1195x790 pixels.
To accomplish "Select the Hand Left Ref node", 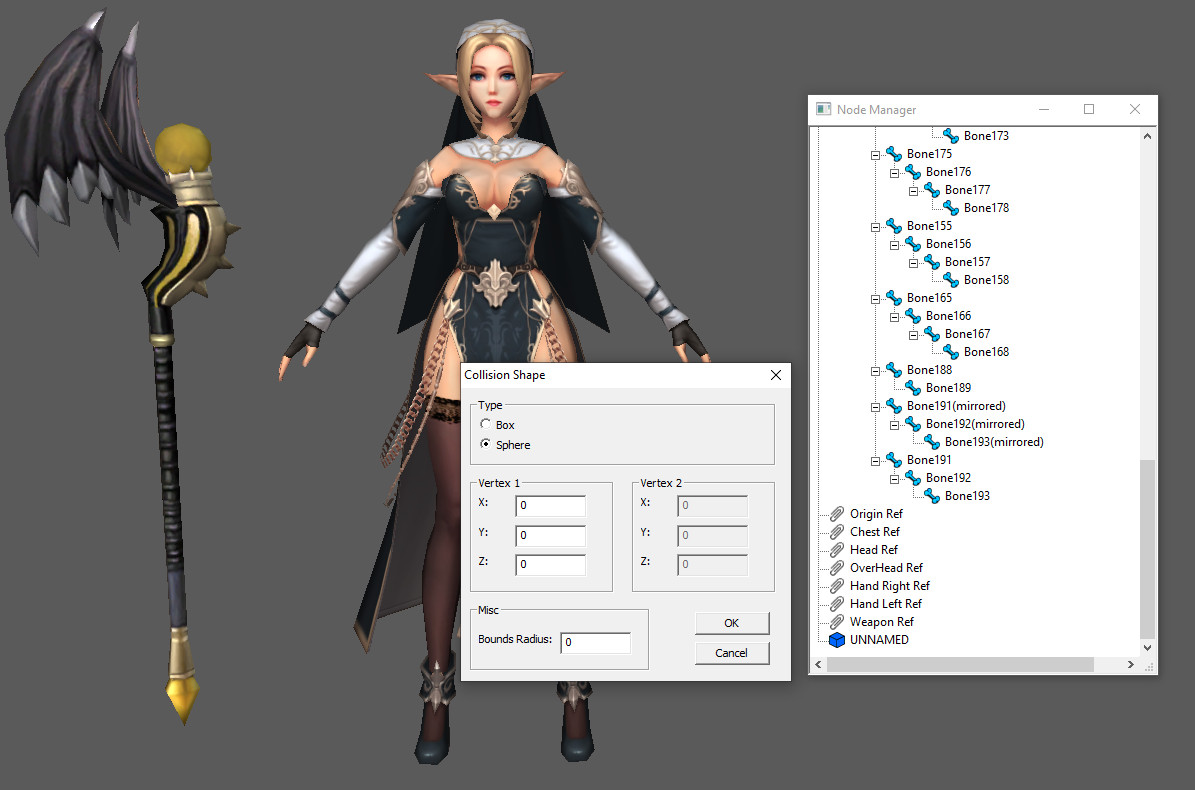I will (886, 604).
